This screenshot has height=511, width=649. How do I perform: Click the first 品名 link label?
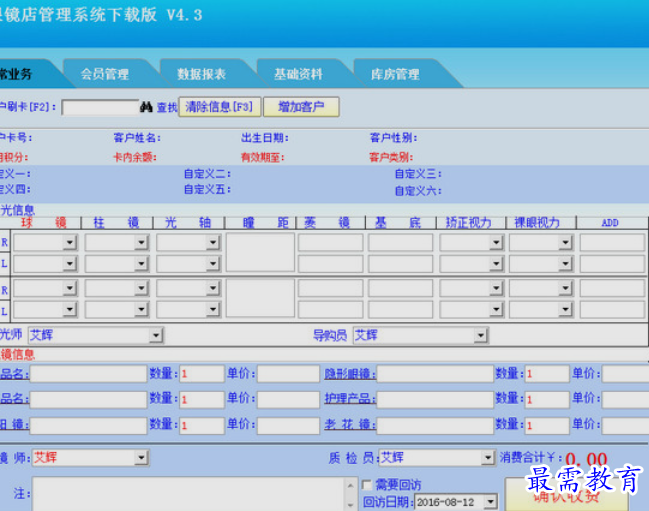point(14,374)
